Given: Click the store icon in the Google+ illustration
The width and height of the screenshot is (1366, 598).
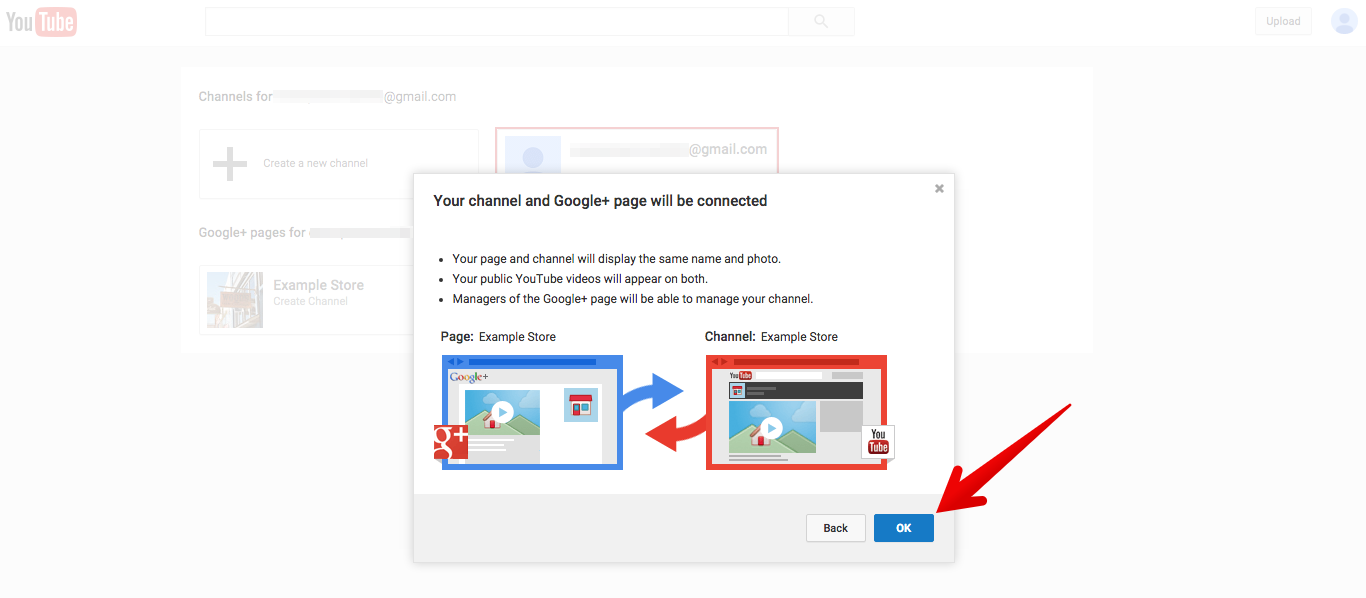Looking at the screenshot, I should click(580, 405).
